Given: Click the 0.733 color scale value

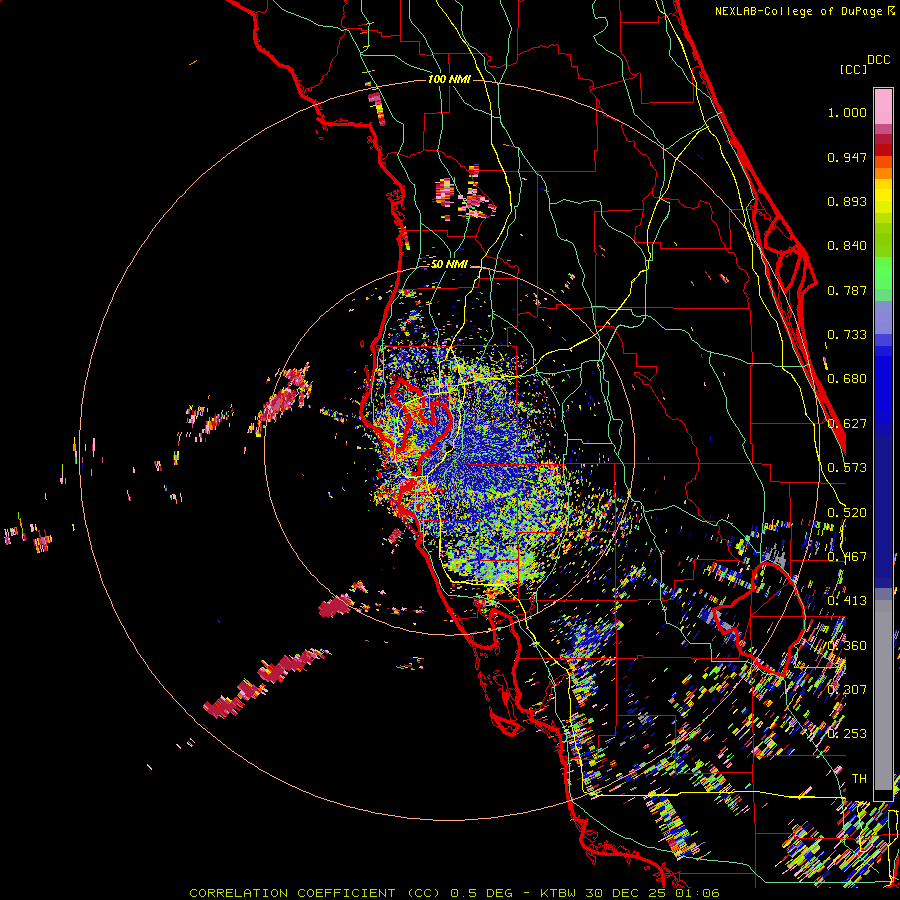Looking at the screenshot, I should coord(847,335).
